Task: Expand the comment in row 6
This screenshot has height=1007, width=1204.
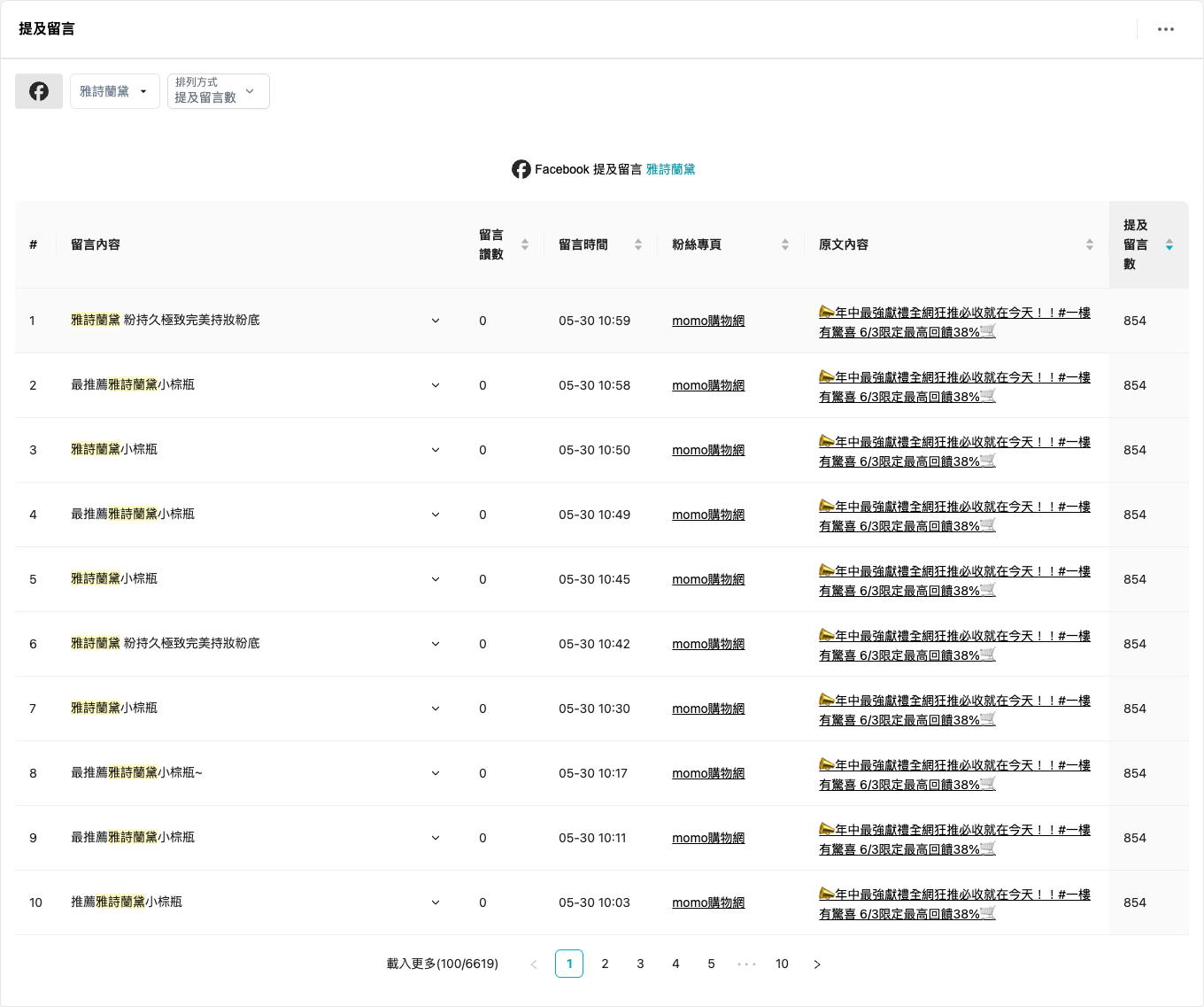Action: (x=436, y=644)
